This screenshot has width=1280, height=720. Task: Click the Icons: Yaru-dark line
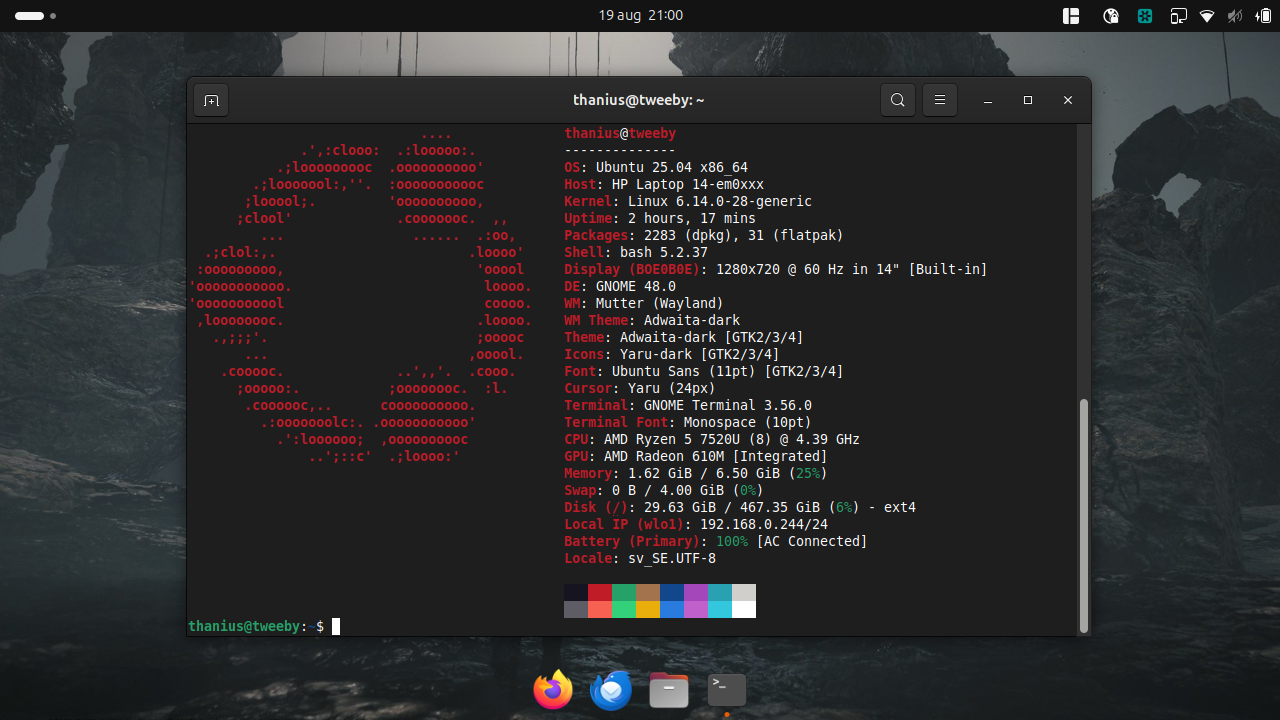pyautogui.click(x=672, y=354)
